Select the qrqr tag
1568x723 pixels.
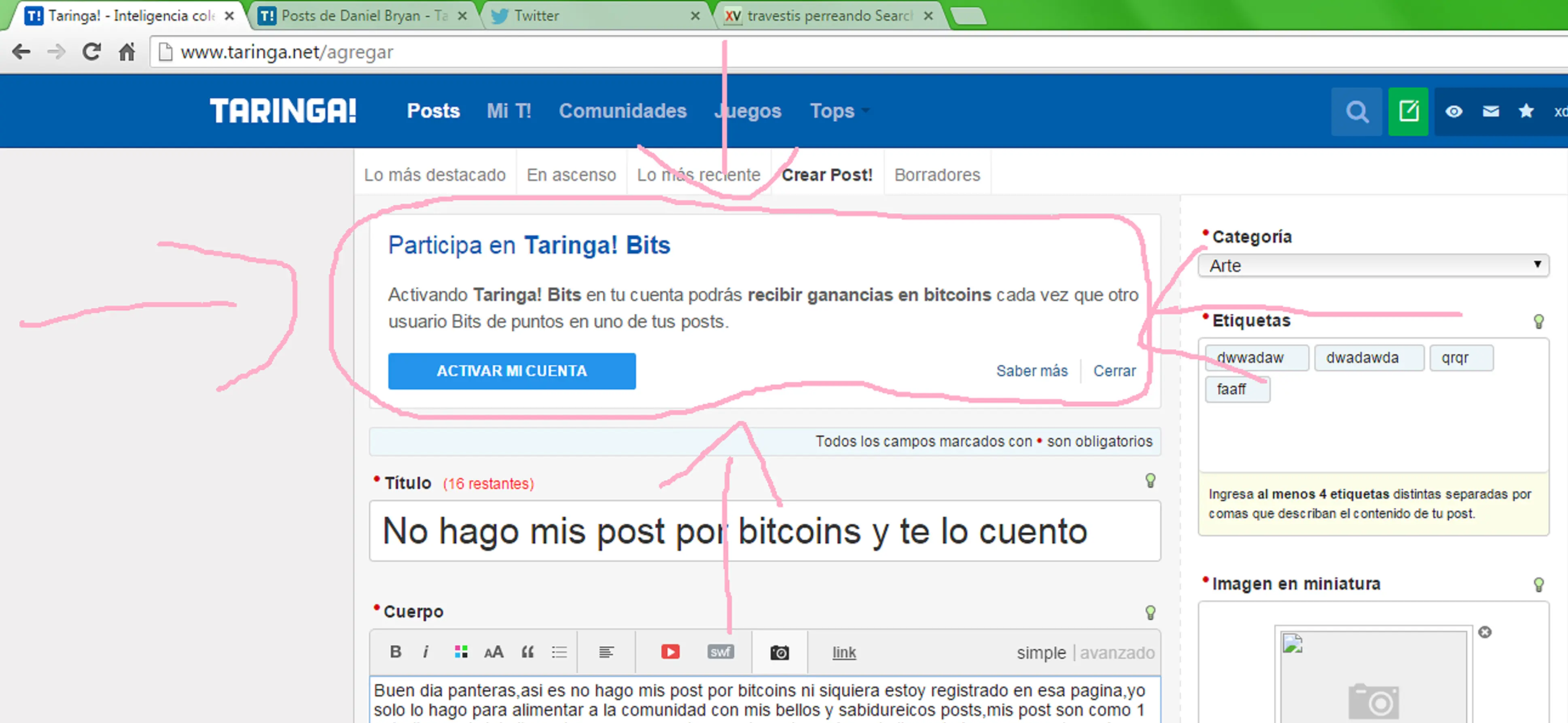click(x=1461, y=357)
